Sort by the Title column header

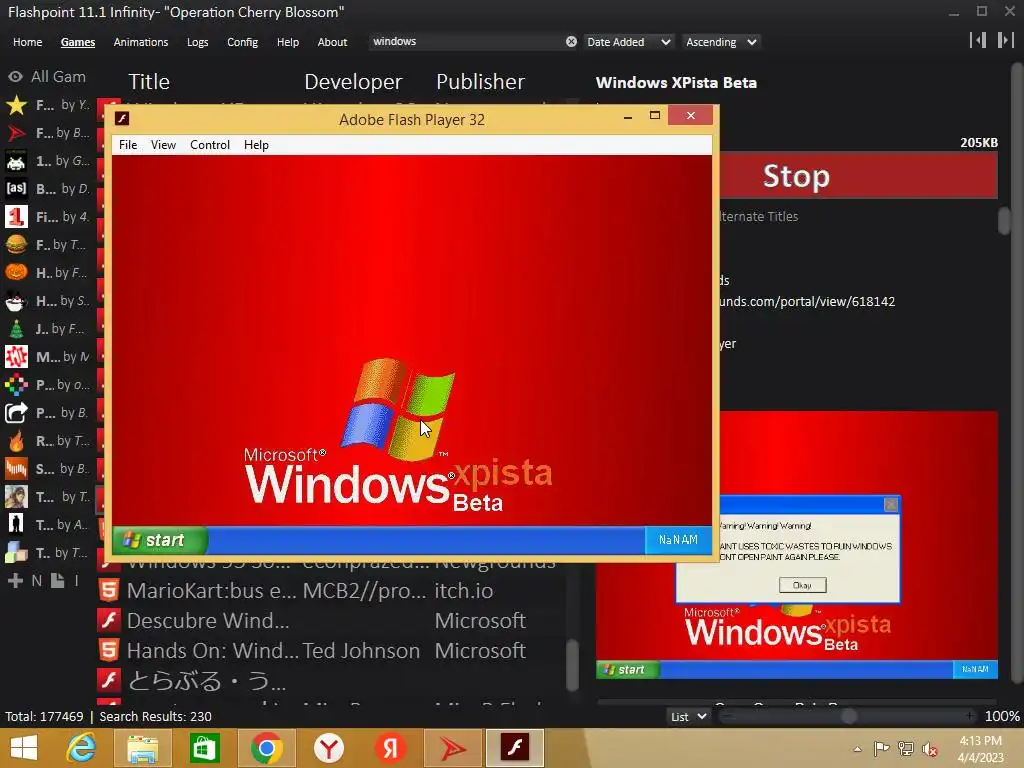pos(149,82)
